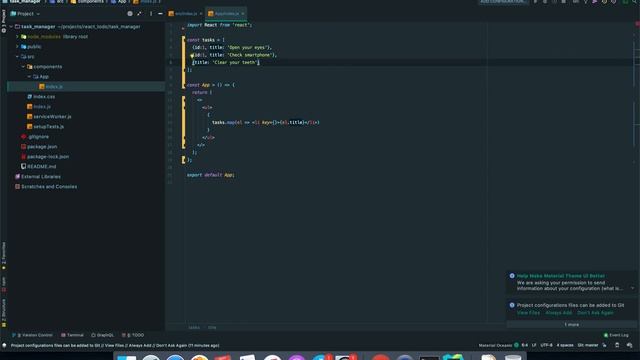This screenshot has height=360, width=640.
Task: Open the GraphQL tool window
Action: click(x=102, y=335)
